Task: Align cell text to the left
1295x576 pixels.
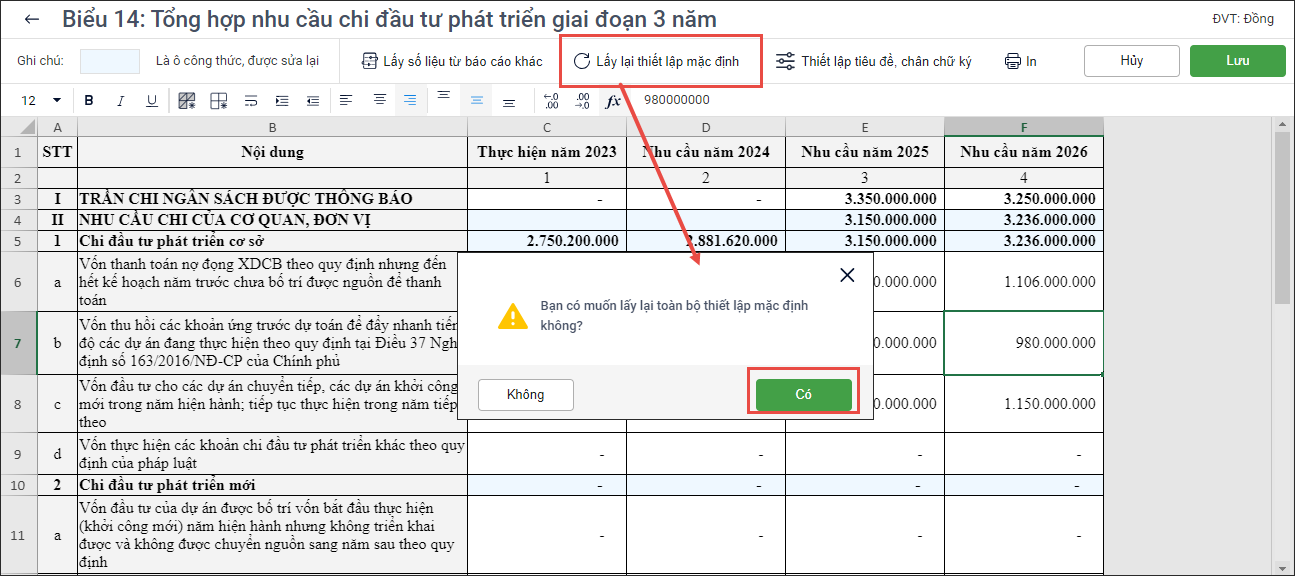Action: (x=346, y=100)
